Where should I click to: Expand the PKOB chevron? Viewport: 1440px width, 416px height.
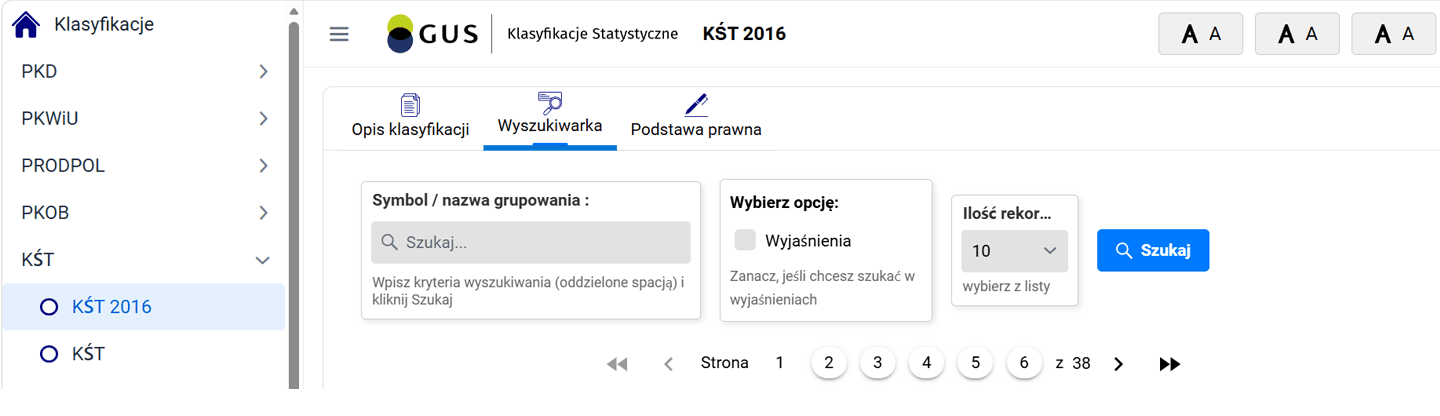[x=263, y=212]
